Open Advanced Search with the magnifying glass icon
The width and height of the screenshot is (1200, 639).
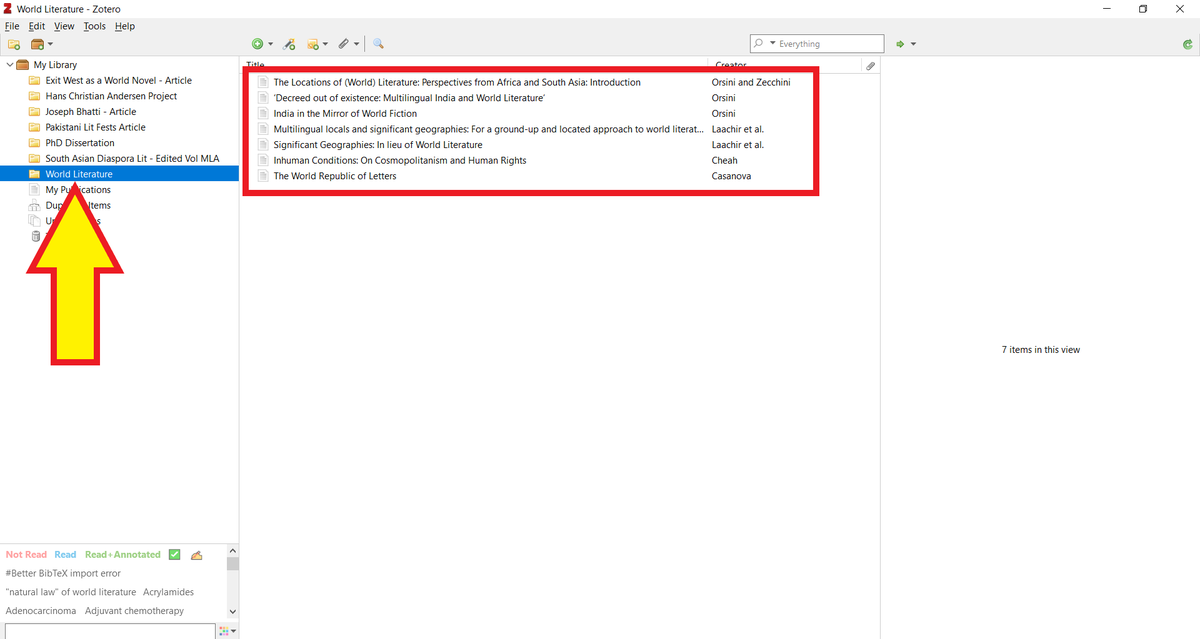pos(379,43)
